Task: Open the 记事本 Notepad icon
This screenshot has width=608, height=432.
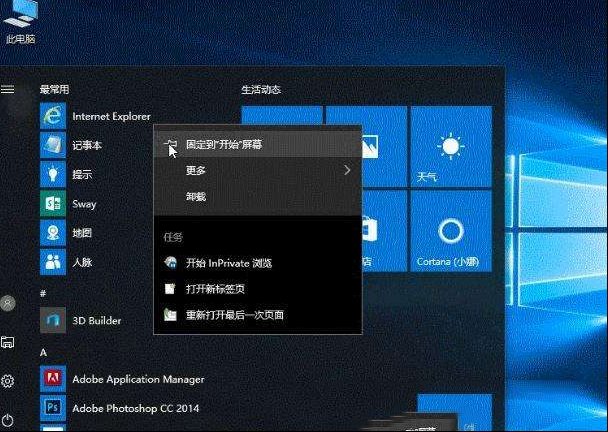Action: [53, 145]
